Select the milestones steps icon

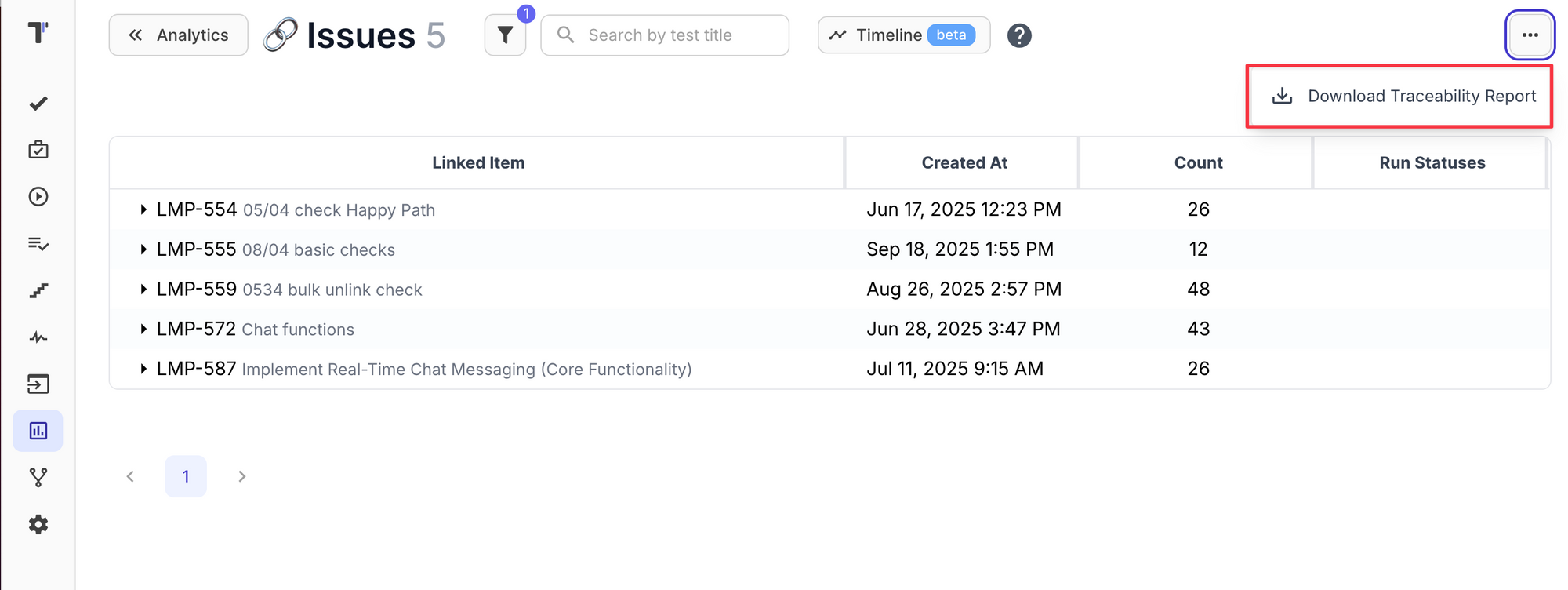(37, 290)
